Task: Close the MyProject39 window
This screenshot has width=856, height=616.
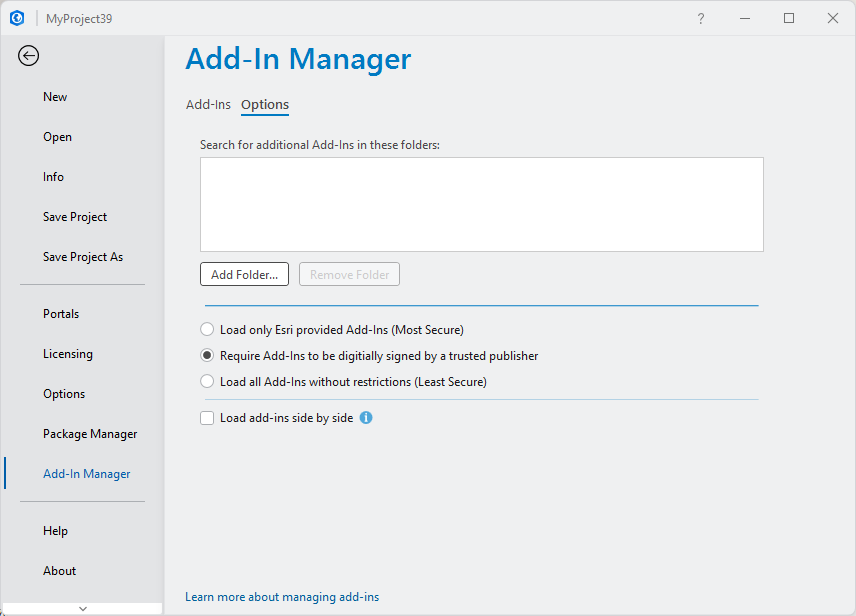Action: [x=833, y=19]
